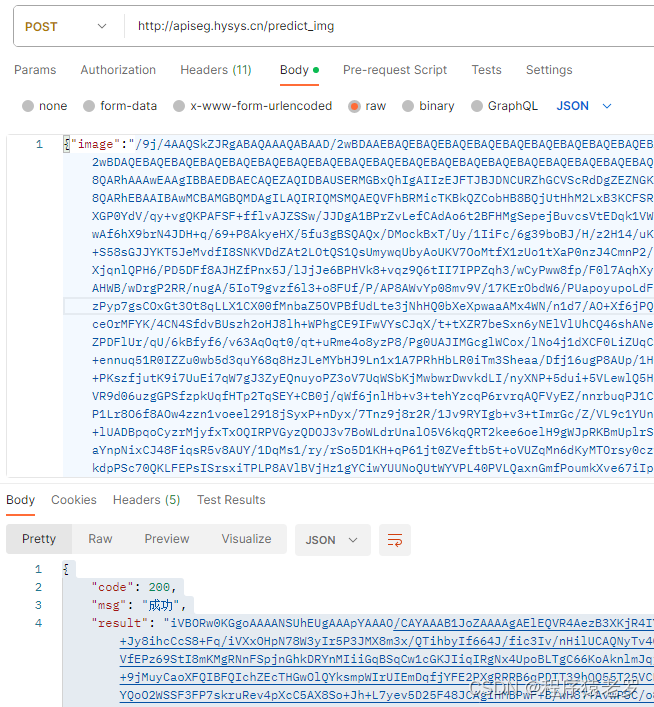
Task: Open the Pre-request Script tab
Action: 395,70
